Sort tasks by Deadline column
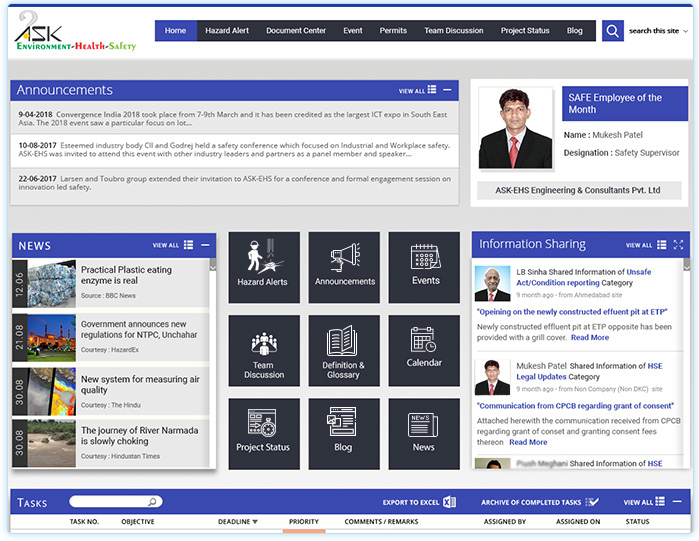699x541 pixels. point(238,522)
